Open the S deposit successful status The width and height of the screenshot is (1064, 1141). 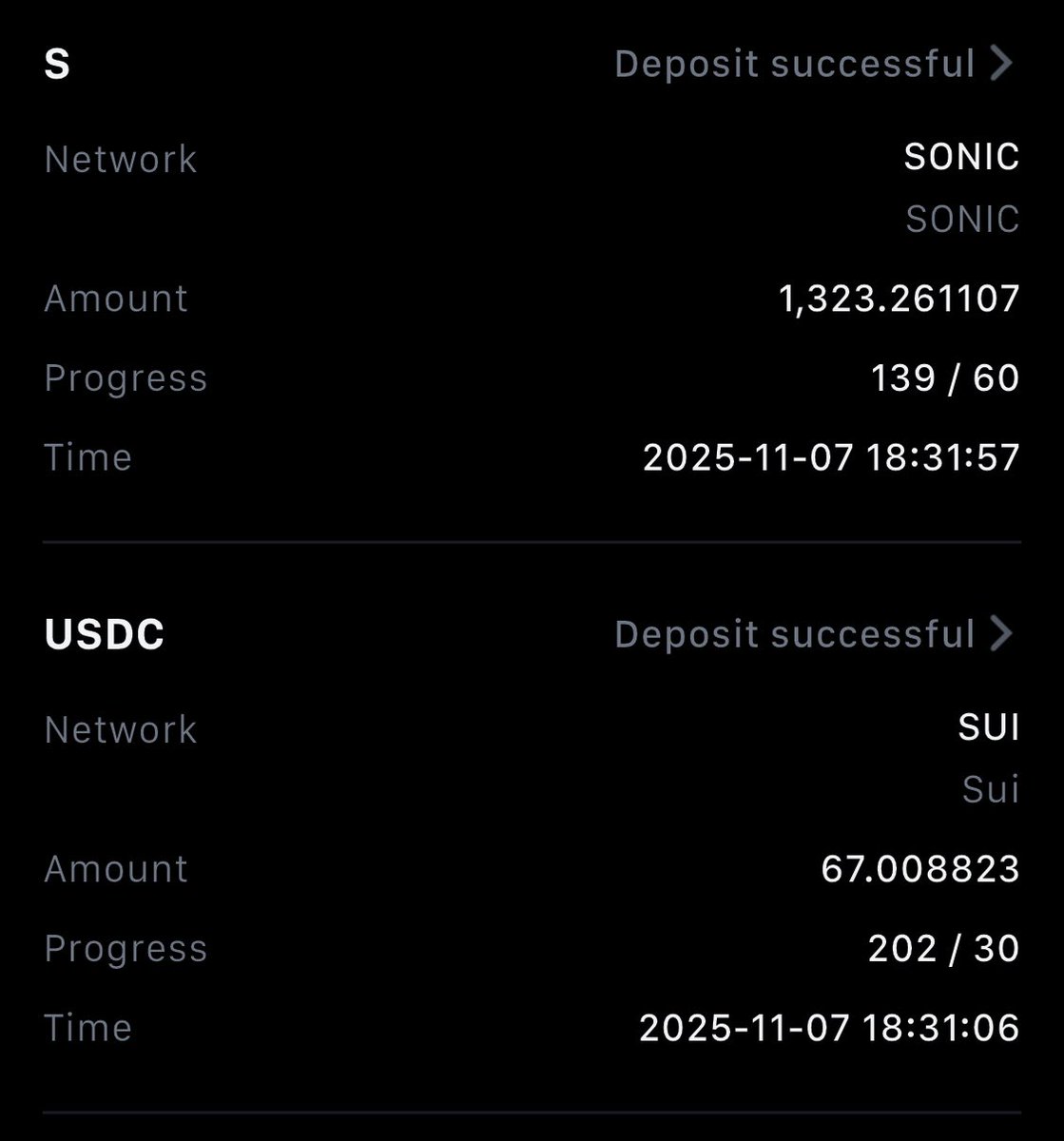pos(794,64)
